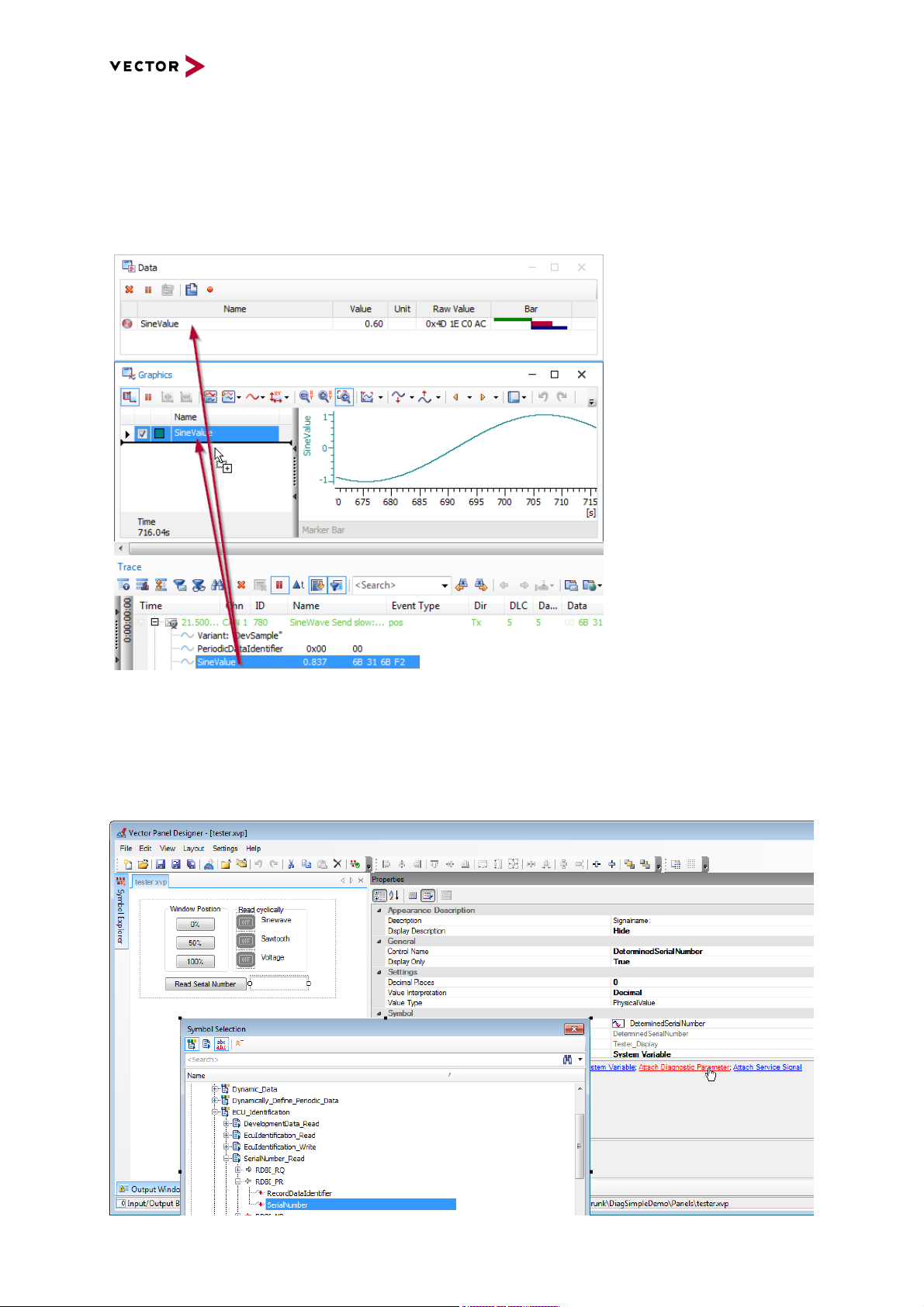The width and height of the screenshot is (924, 1307).
Task: Open the Trace search box dropdown
Action: point(445,586)
